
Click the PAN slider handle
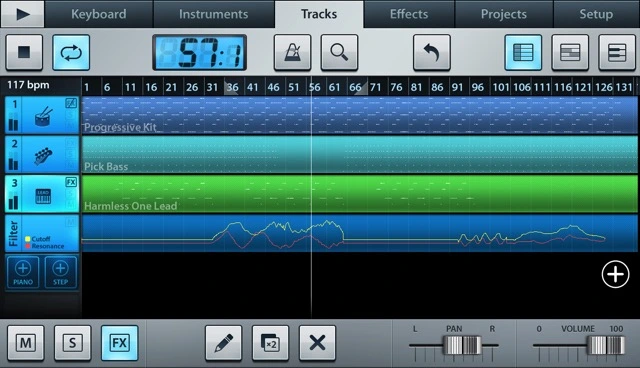tap(462, 345)
